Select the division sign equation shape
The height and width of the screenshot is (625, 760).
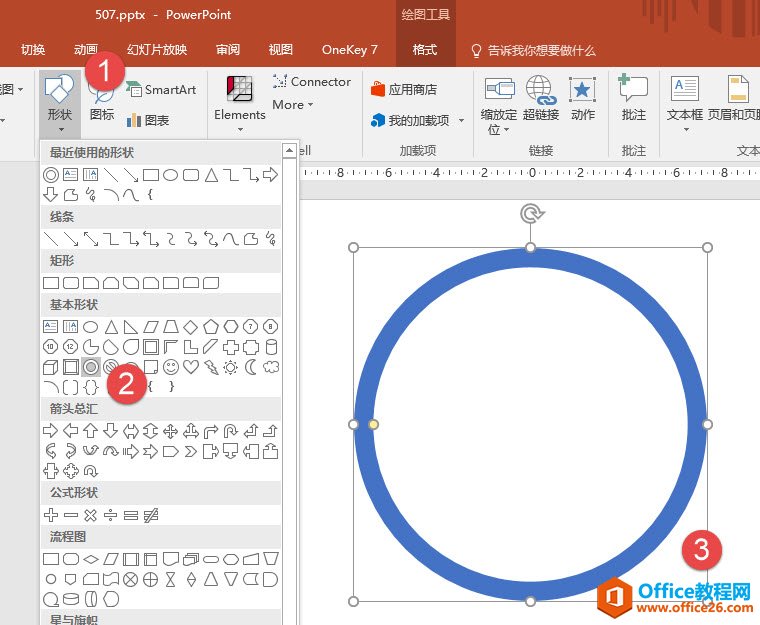111,515
